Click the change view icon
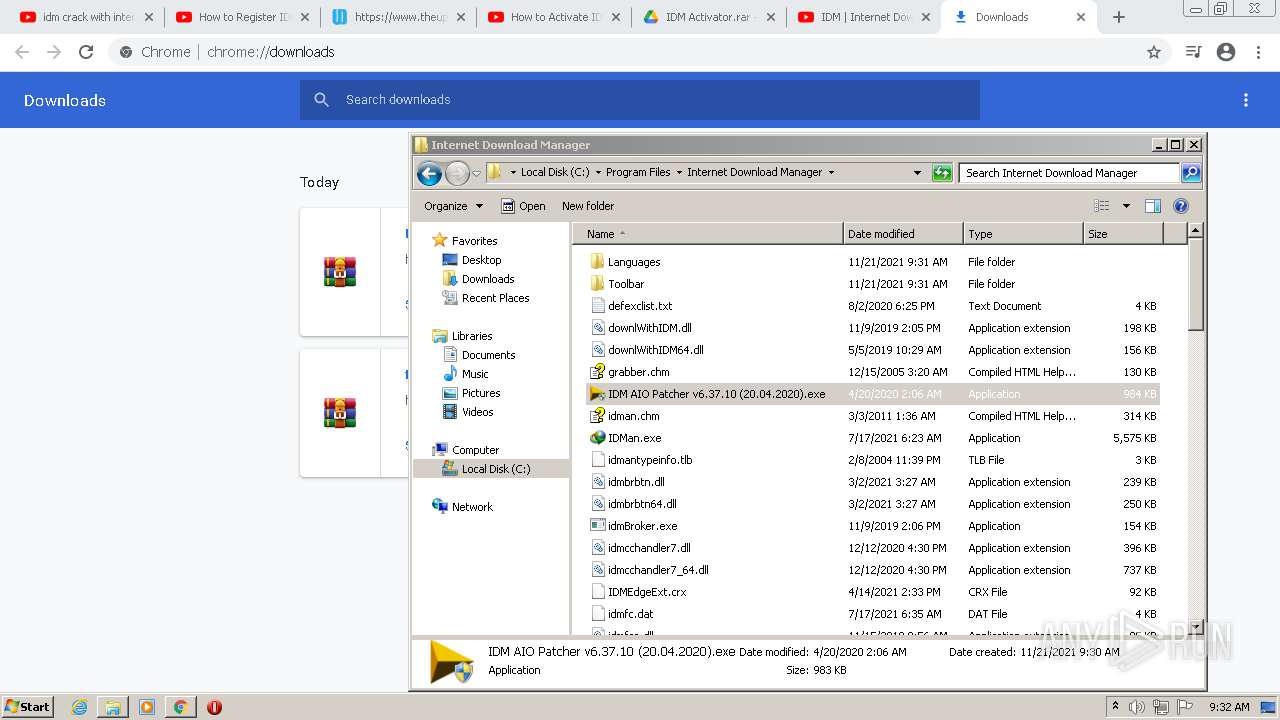1280x720 pixels. point(1102,206)
